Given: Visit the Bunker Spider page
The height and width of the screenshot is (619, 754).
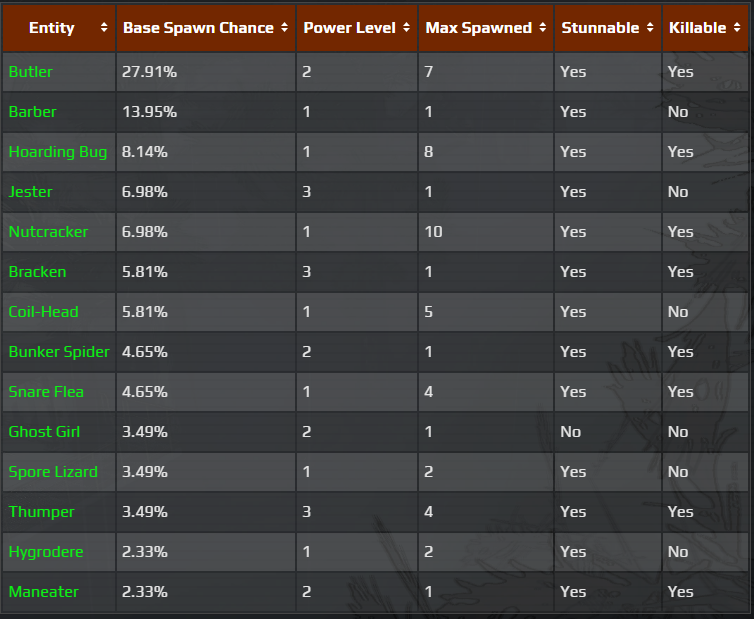Looking at the screenshot, I should (x=59, y=352).
